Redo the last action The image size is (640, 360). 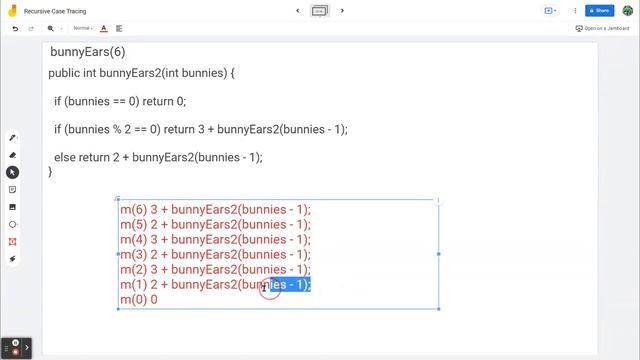[x=31, y=29]
